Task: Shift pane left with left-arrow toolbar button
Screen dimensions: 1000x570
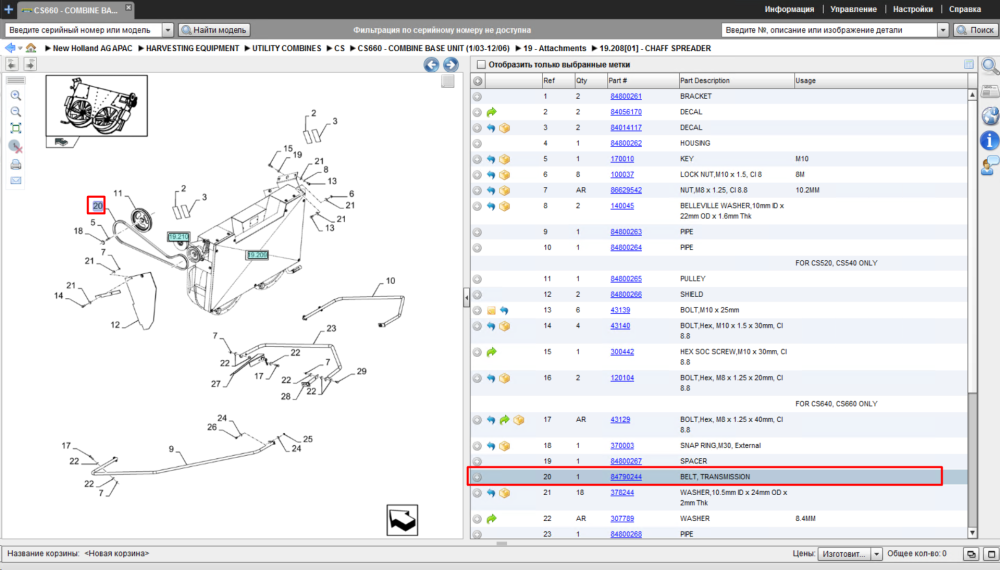Action: [12, 64]
